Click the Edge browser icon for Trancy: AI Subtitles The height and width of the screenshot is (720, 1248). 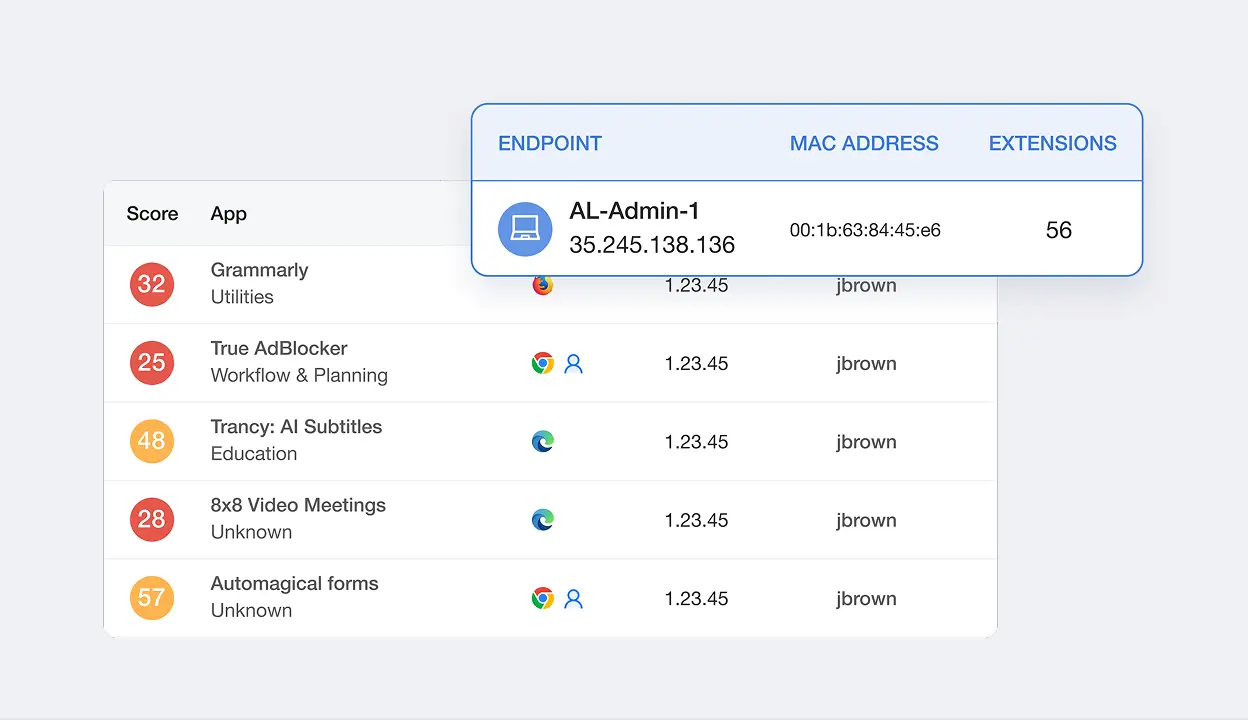tap(542, 441)
